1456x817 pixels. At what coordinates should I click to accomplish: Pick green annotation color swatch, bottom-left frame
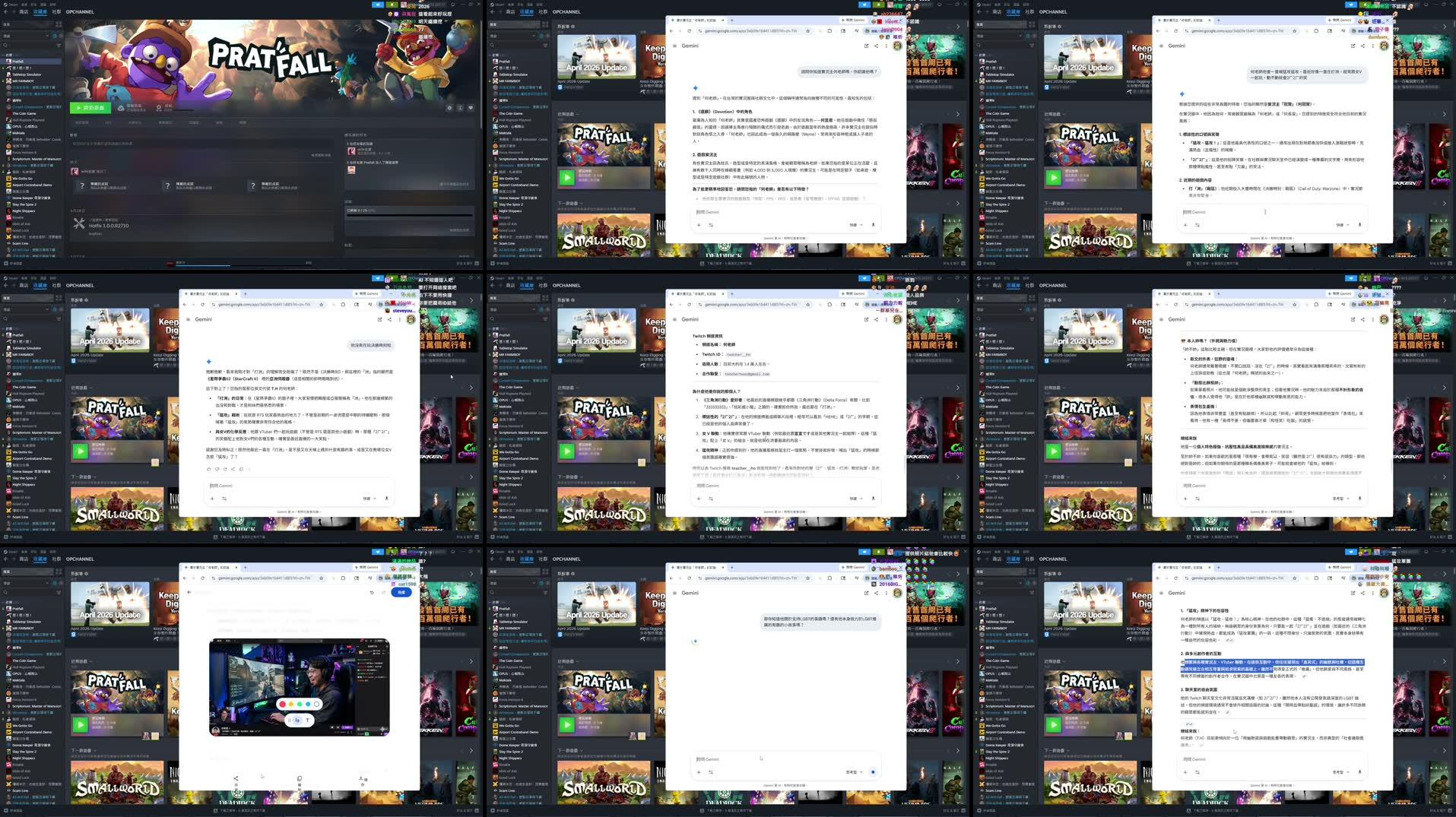click(x=300, y=704)
